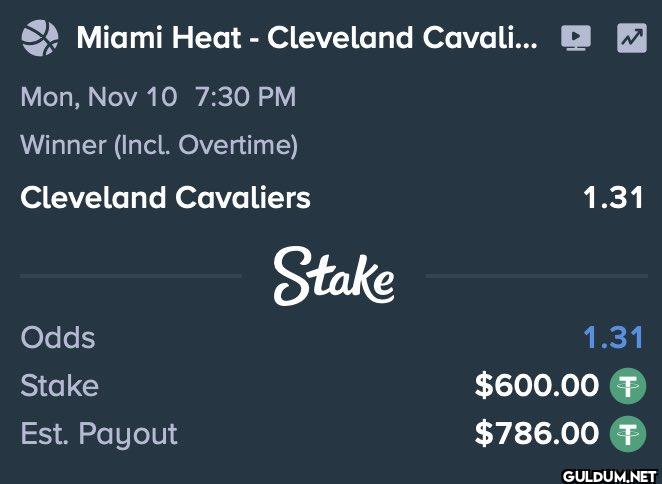
Task: Click the blue 1.31 odds value
Action: [613, 338]
